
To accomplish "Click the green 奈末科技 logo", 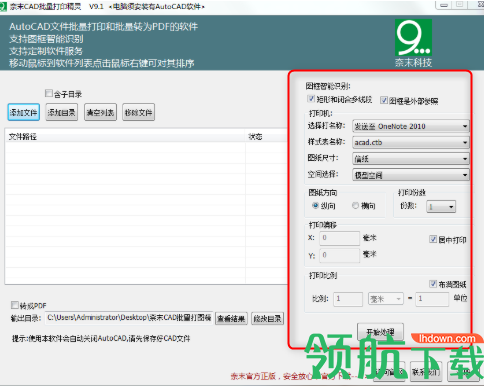I will (413, 37).
